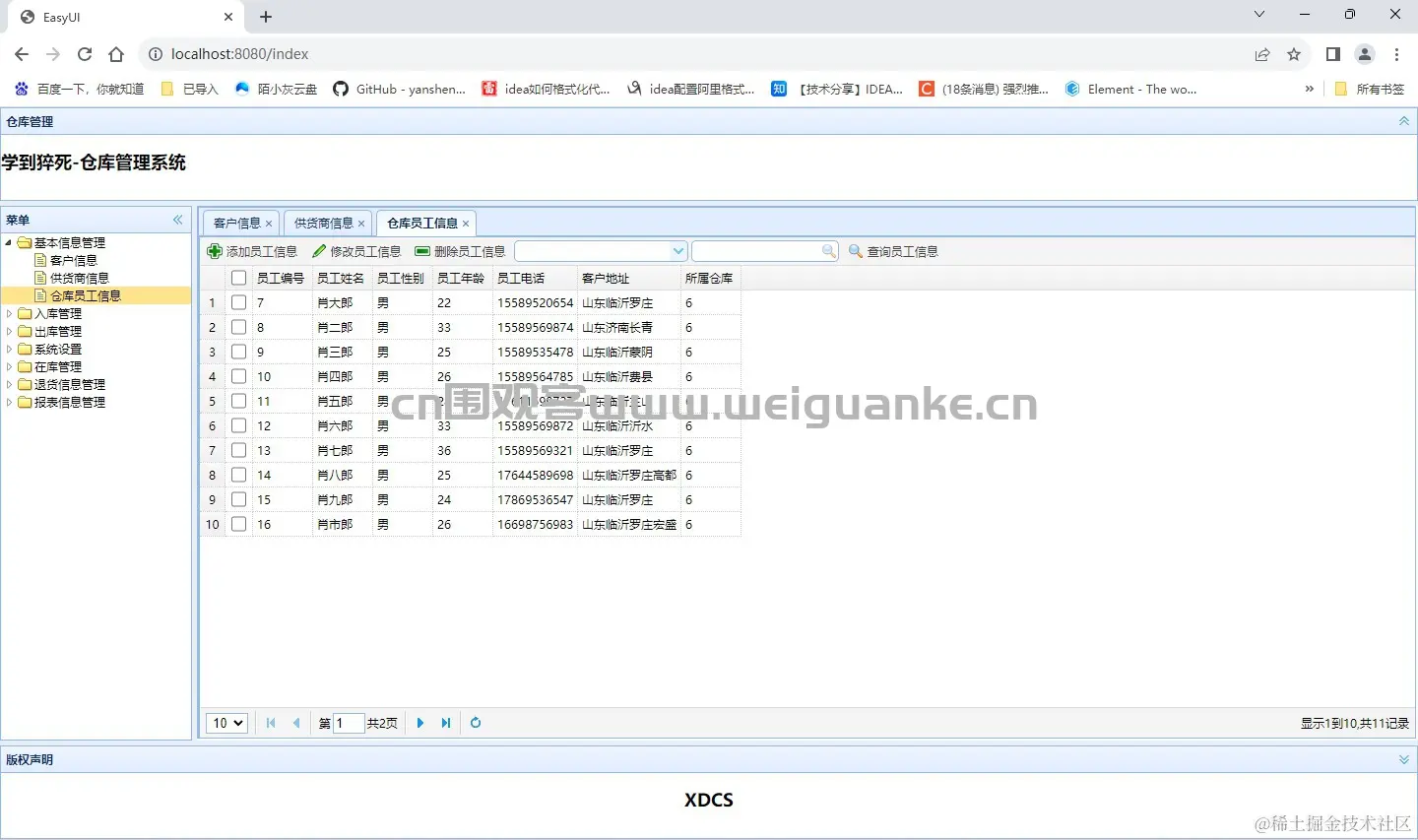The height and width of the screenshot is (840, 1418).
Task: Click the query employee search icon
Action: tap(856, 251)
